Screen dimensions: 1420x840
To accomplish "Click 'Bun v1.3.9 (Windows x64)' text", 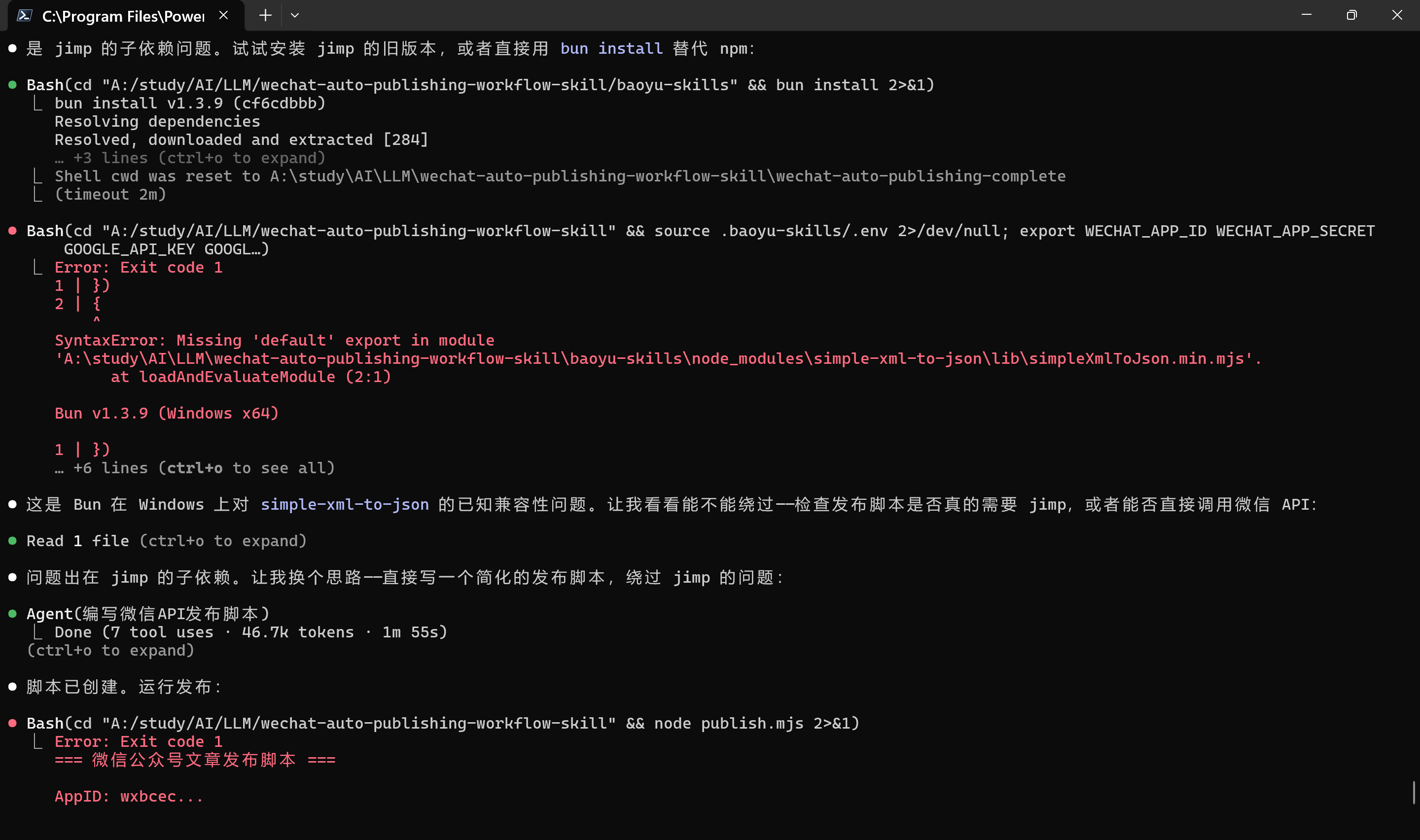I will click(167, 413).
